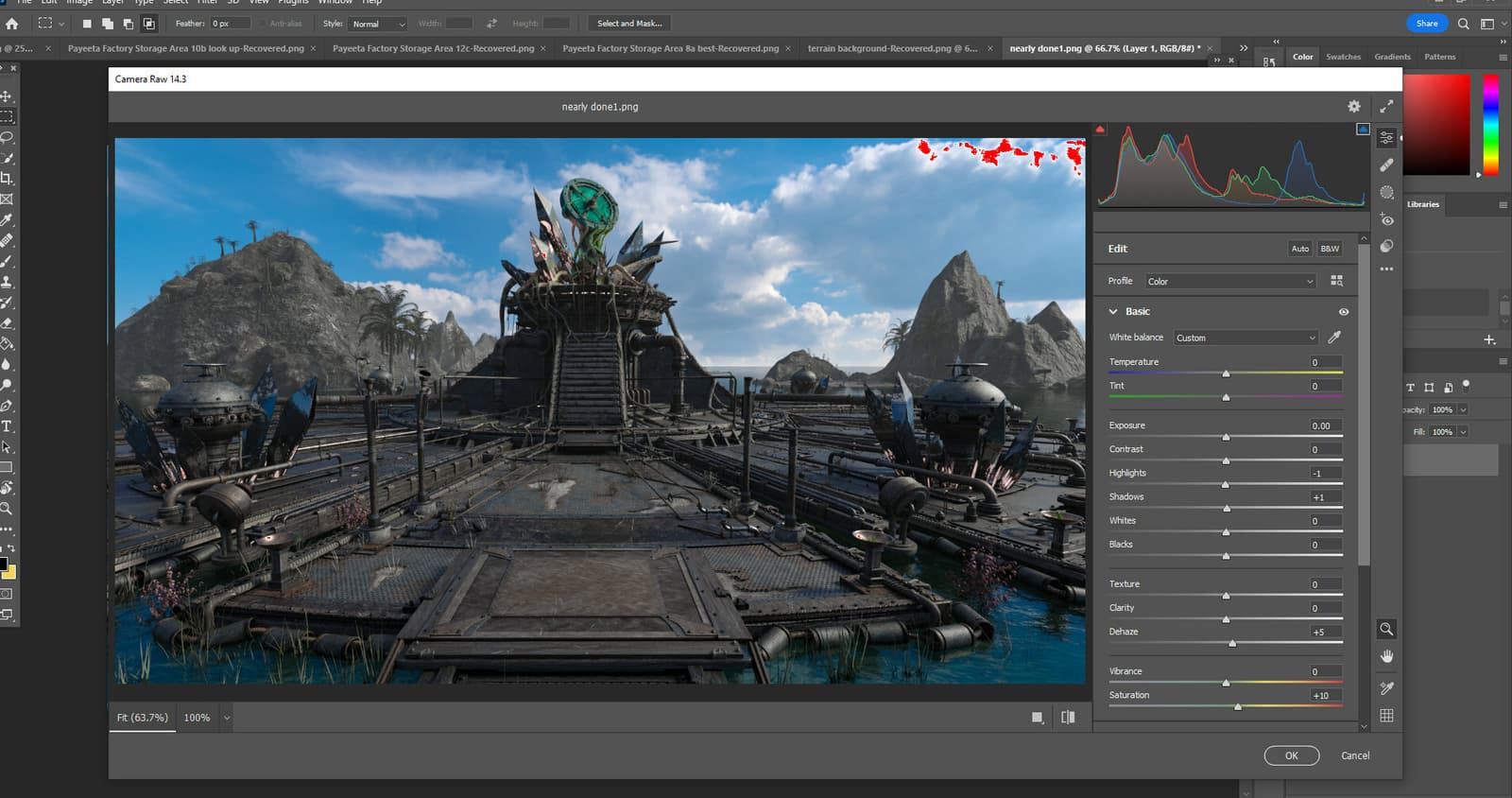Screen dimensions: 1512x798
Task: Toggle grid overlay icon in Camera Raw
Action: 1386,716
